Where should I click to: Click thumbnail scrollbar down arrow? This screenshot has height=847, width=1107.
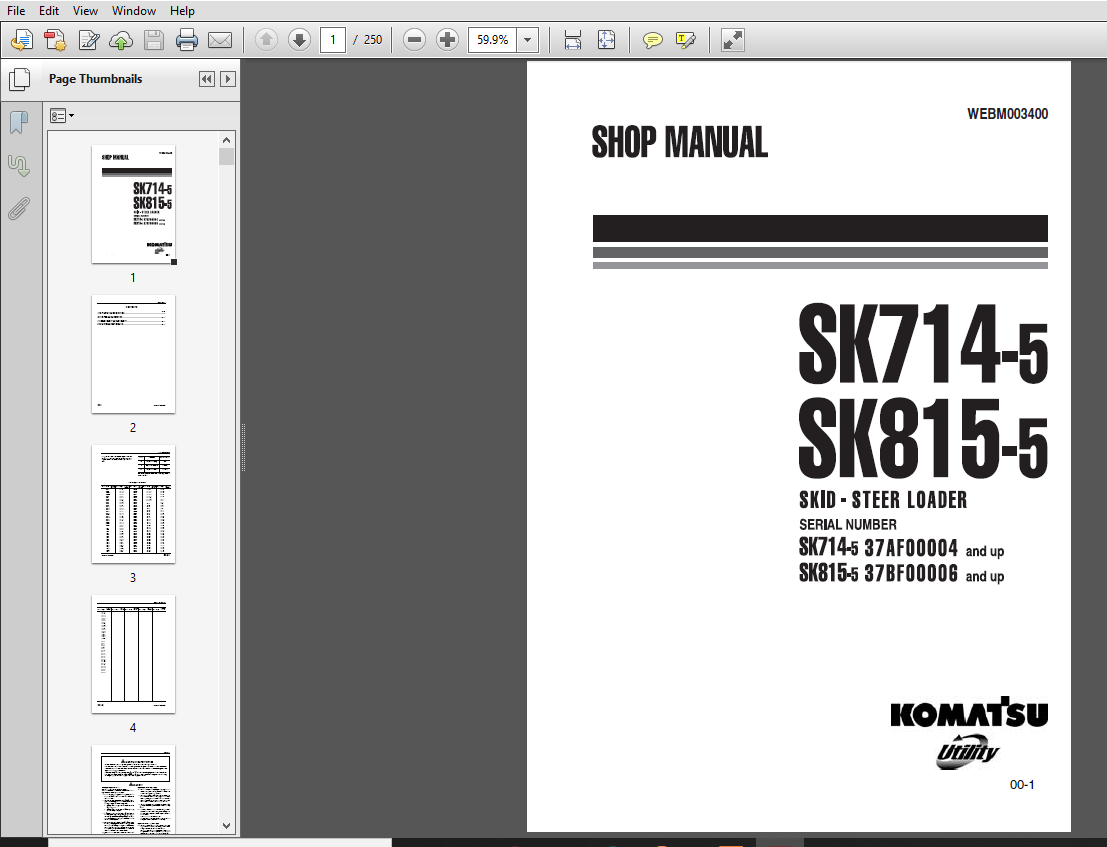(x=227, y=825)
